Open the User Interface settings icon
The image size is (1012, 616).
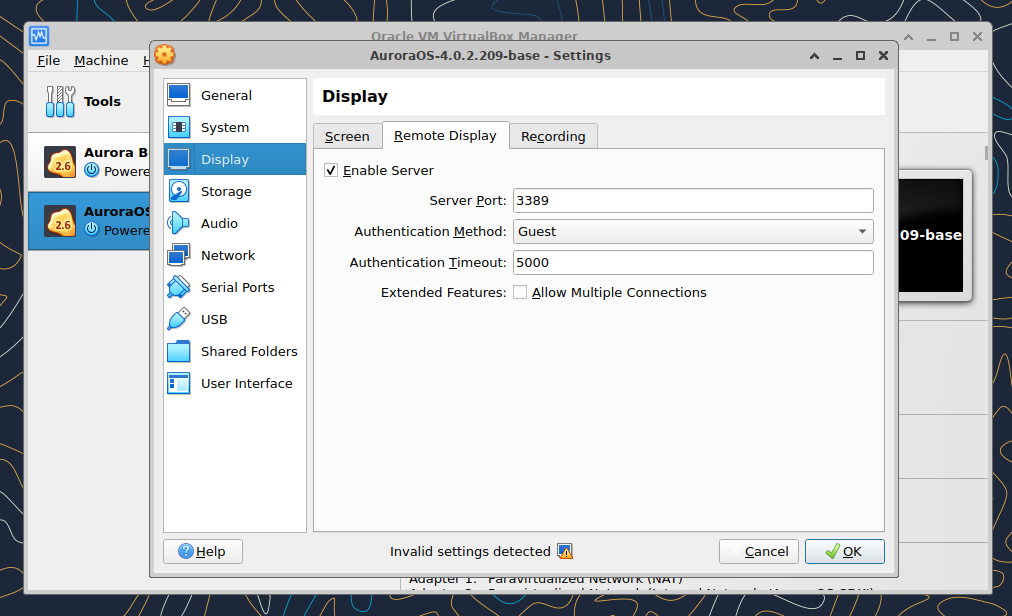click(179, 383)
